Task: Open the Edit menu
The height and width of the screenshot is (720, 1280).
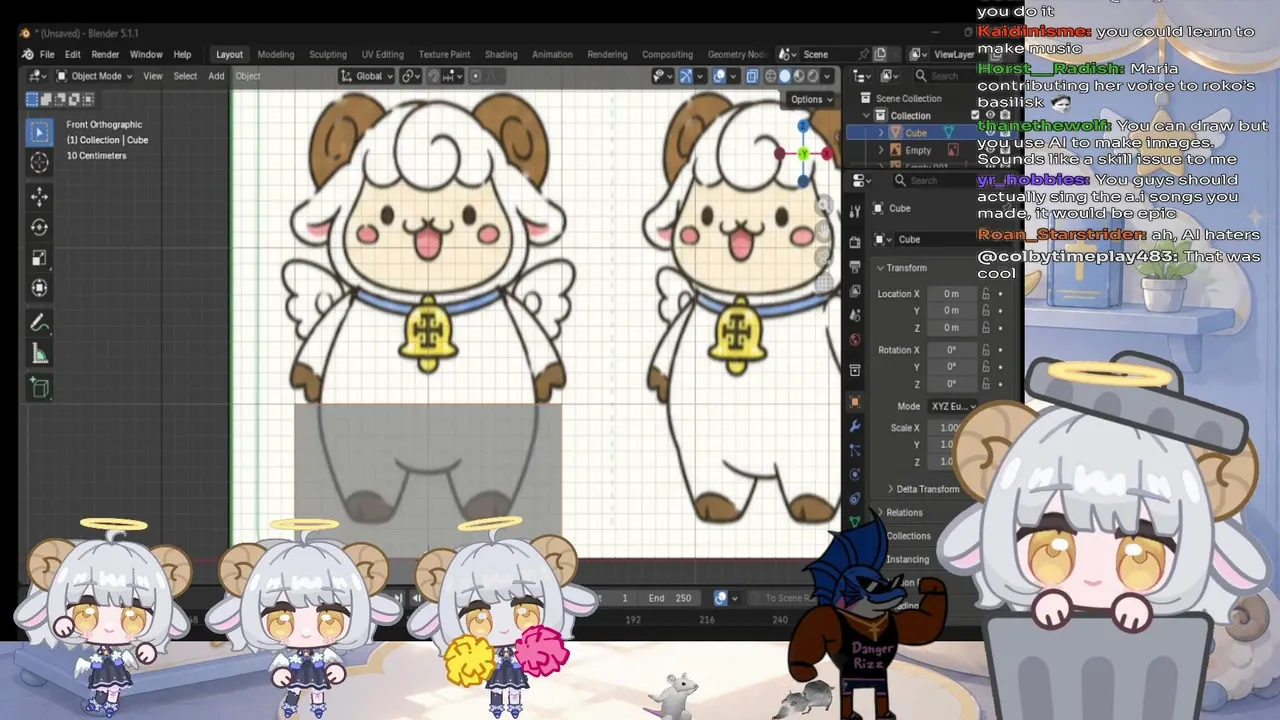Action: coord(73,54)
